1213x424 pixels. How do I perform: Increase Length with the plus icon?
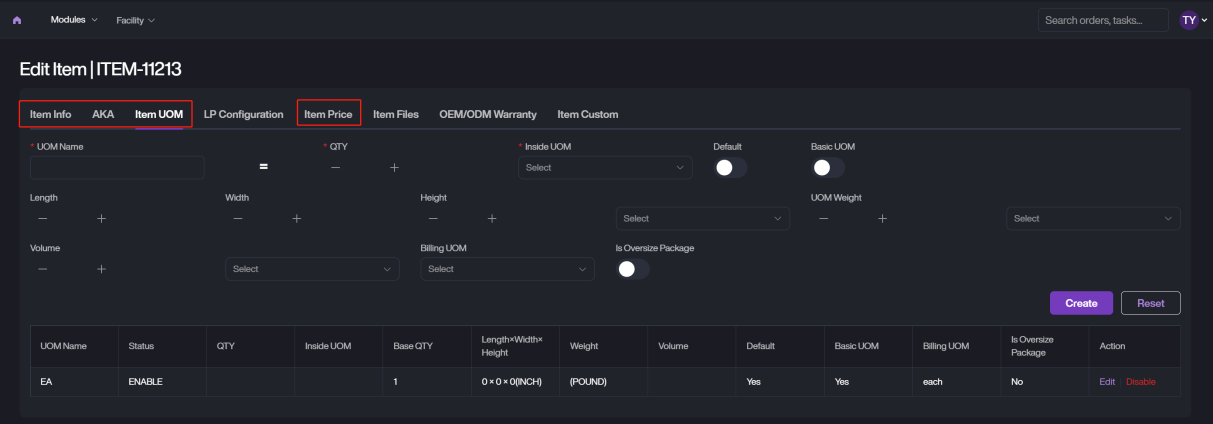coord(101,218)
